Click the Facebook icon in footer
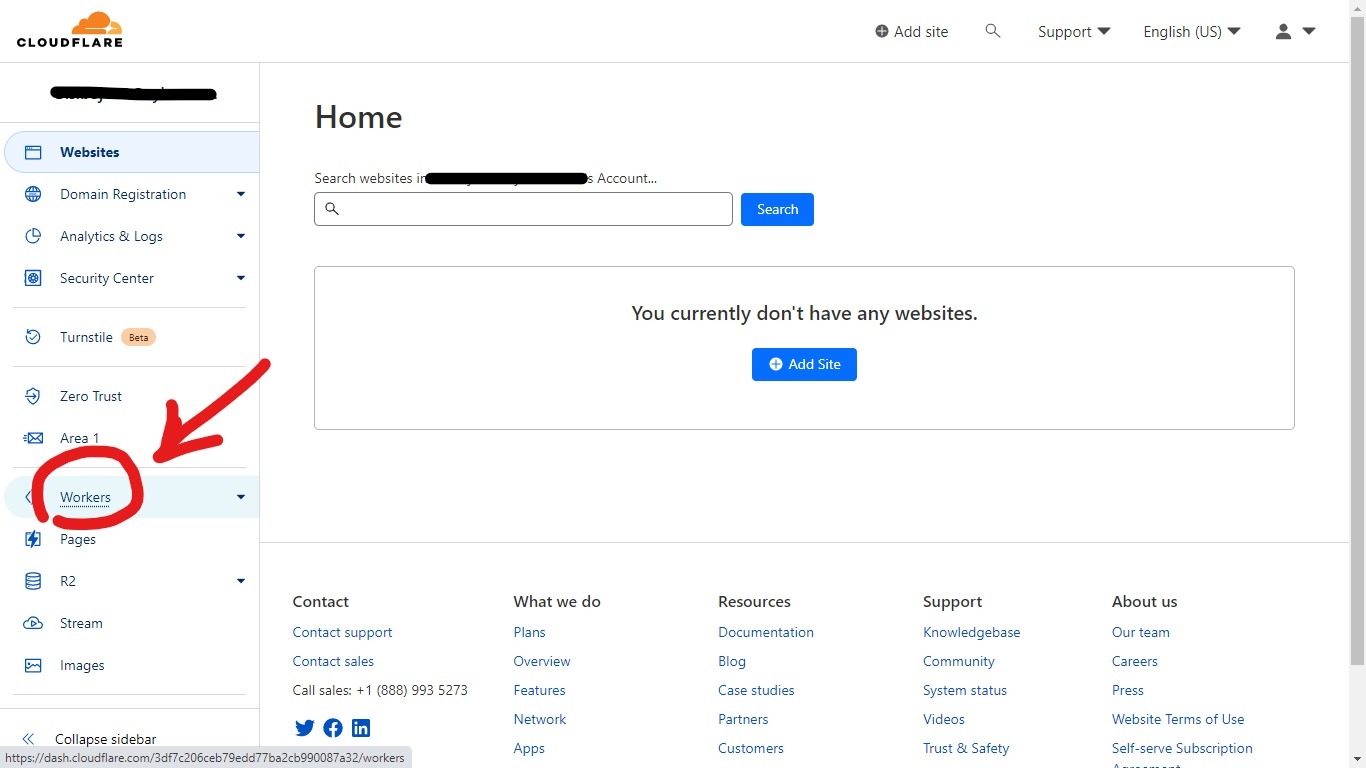 point(333,728)
